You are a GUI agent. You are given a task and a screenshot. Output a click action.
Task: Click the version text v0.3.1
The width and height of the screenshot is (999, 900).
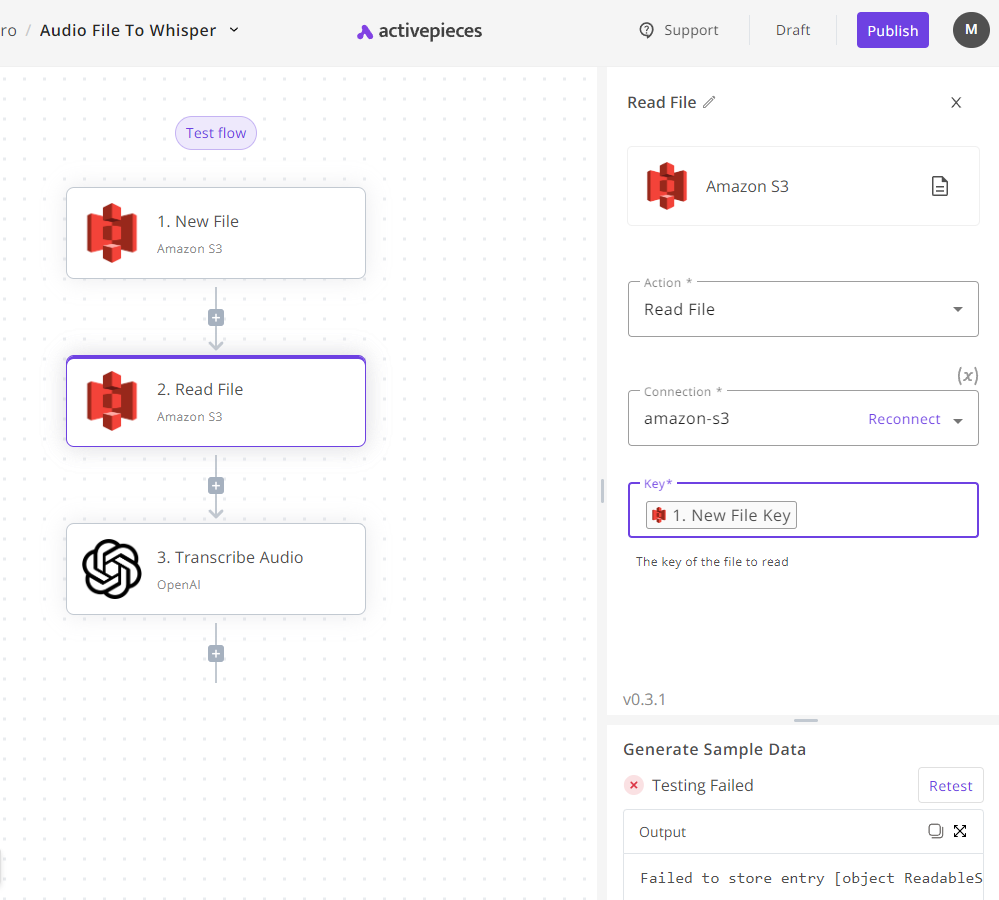tap(644, 699)
